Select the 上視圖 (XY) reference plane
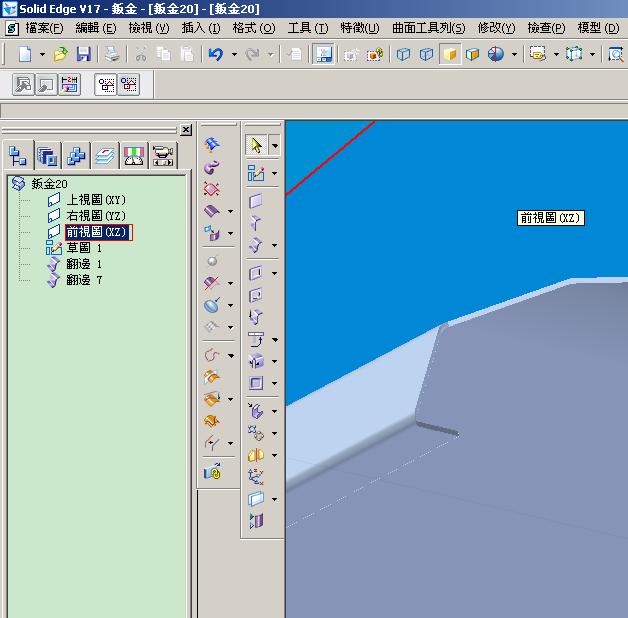This screenshot has height=618, width=628. click(96, 199)
